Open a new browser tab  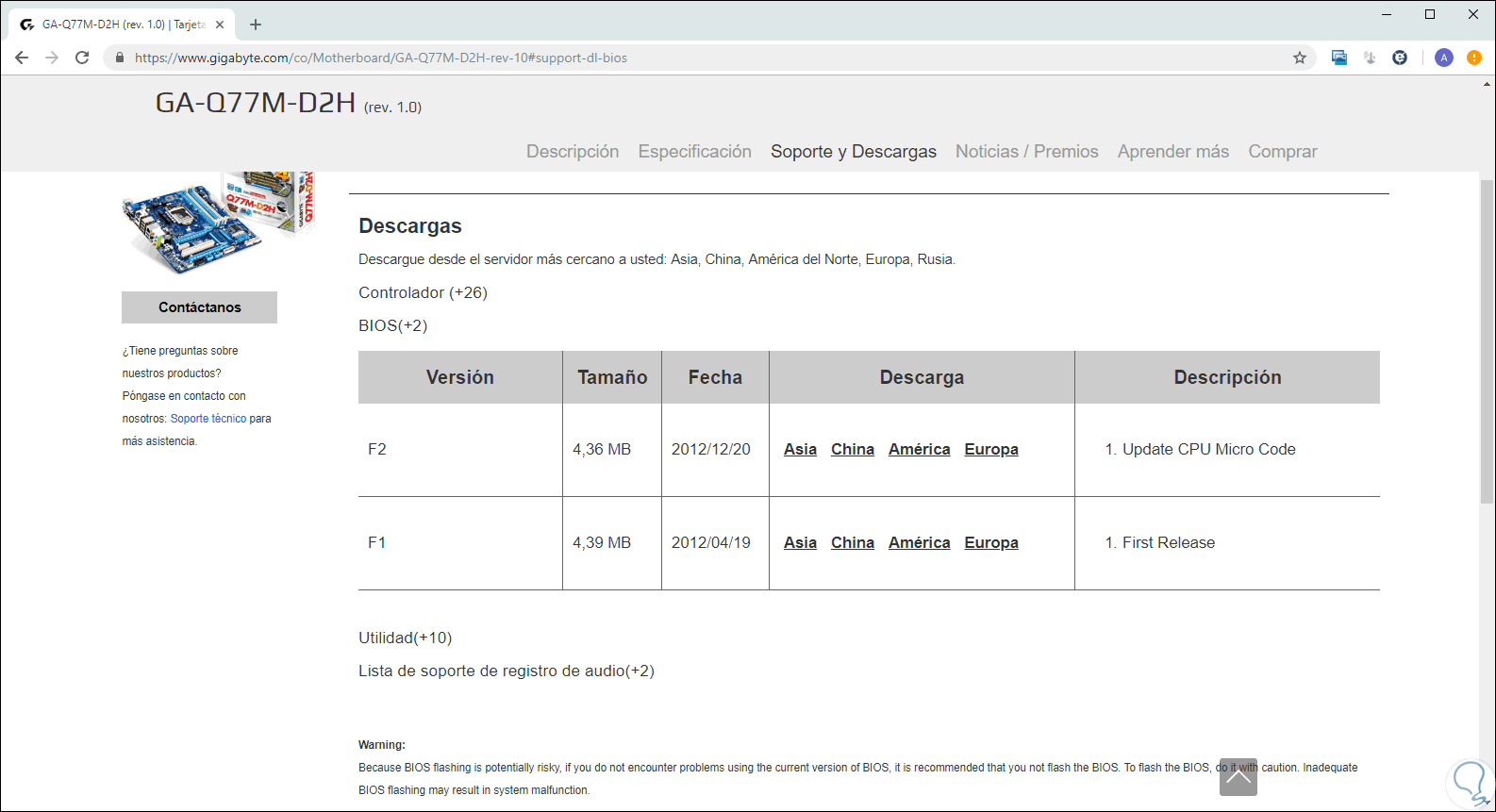[256, 25]
